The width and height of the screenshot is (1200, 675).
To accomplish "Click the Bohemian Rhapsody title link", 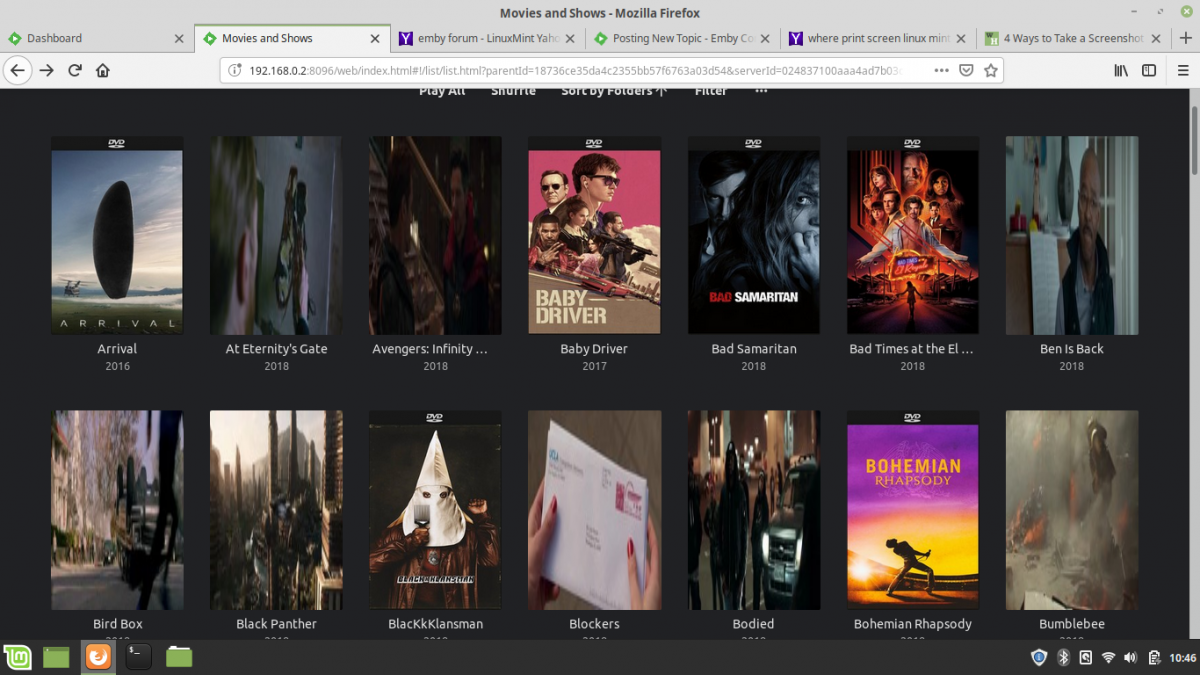I will (x=913, y=624).
